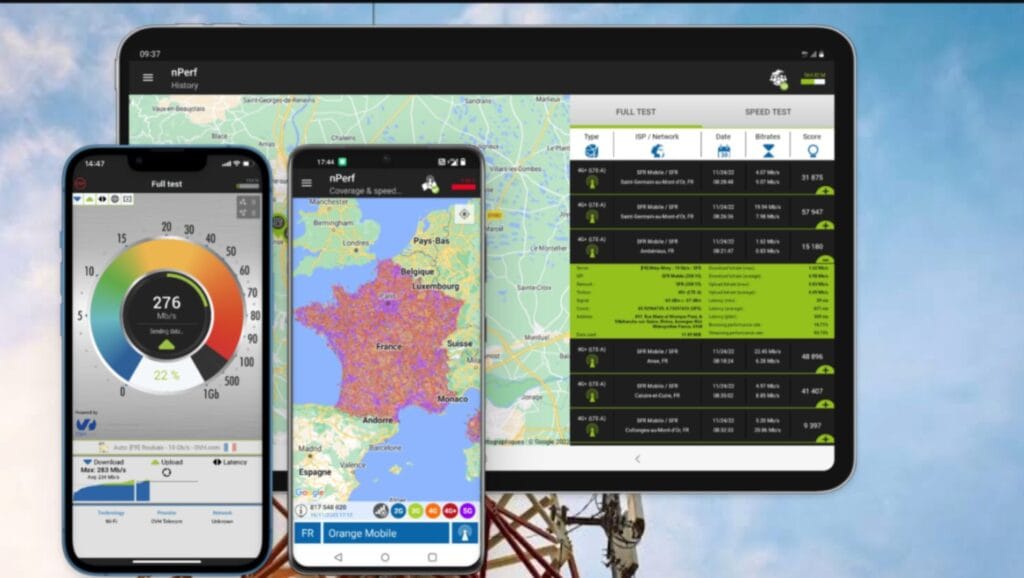Select the streaming icon in Full test toolbar
Image resolution: width=1024 pixels, height=578 pixels.
[x=127, y=199]
